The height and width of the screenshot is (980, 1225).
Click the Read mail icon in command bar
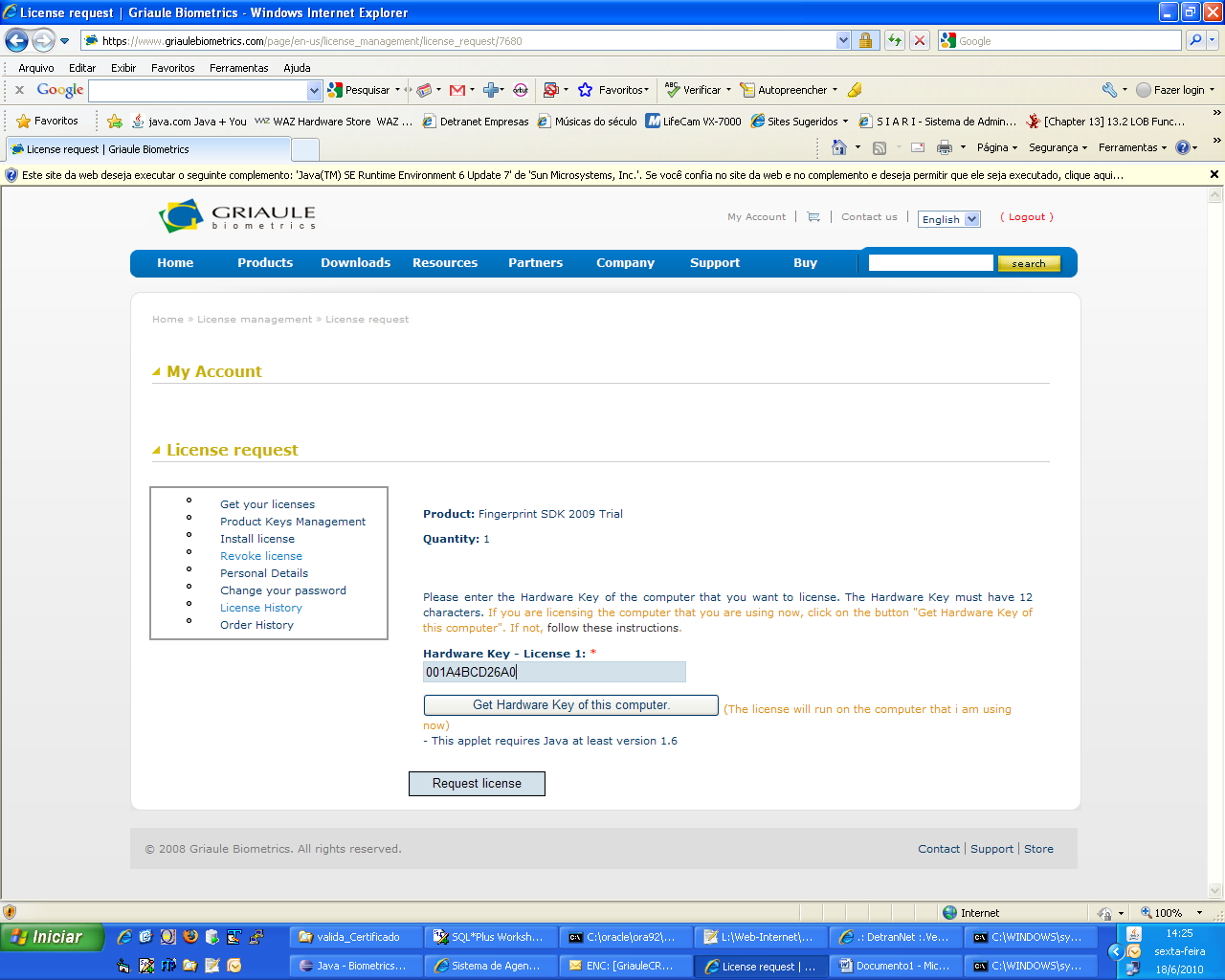click(x=918, y=147)
